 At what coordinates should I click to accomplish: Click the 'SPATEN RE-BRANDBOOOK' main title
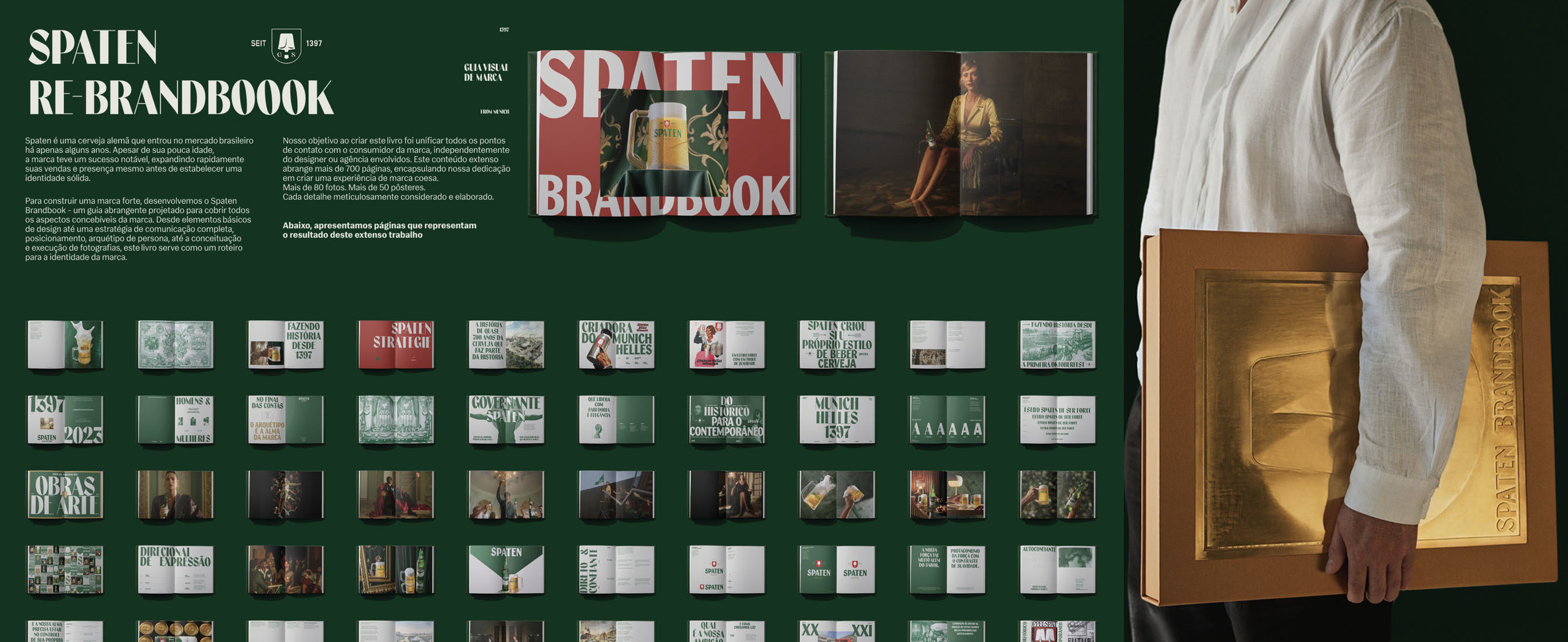[x=181, y=73]
